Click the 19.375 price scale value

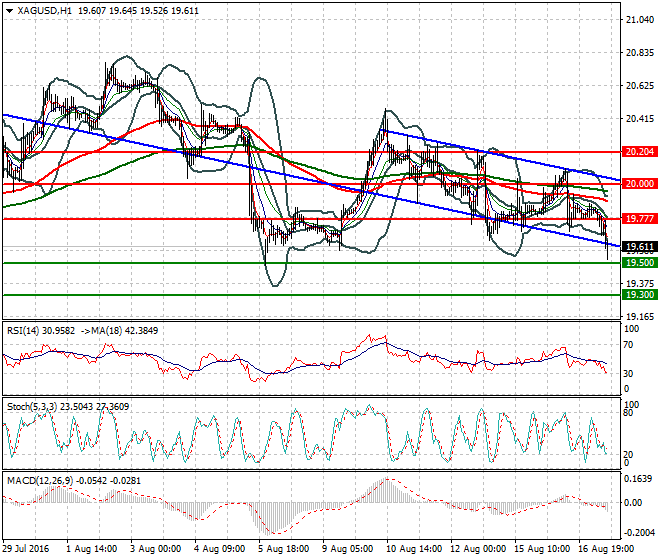pos(640,283)
